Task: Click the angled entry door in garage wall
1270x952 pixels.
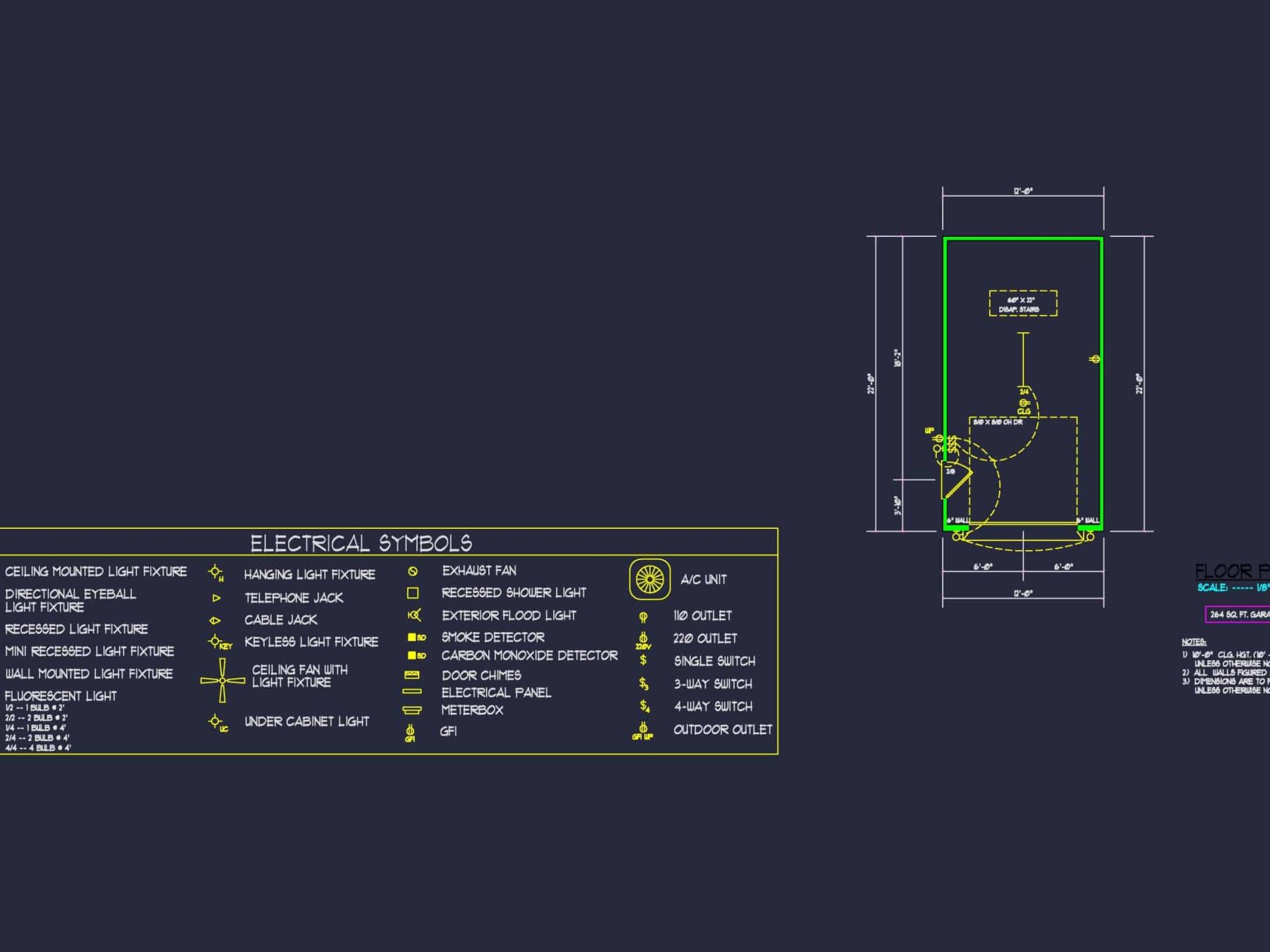Action: (x=957, y=481)
